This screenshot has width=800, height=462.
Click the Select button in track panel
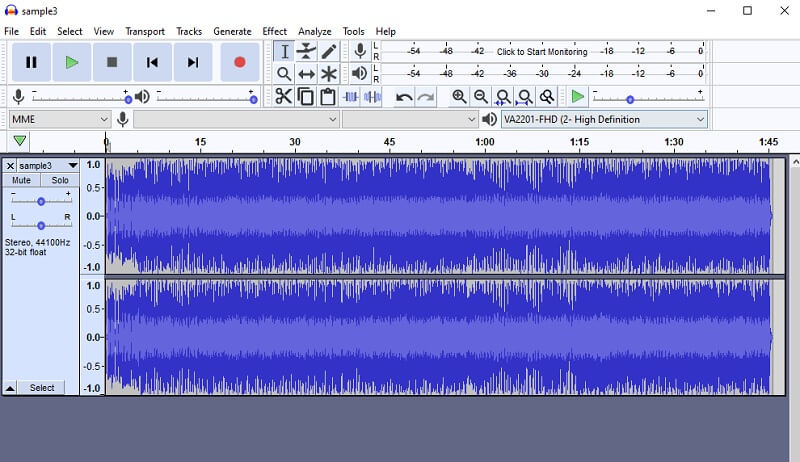42,388
